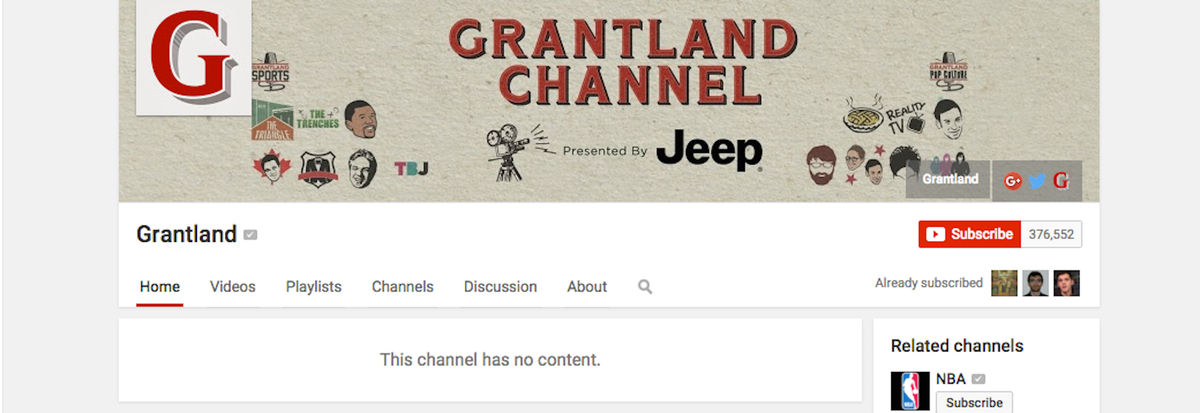Click the channel search magnifier icon

[645, 287]
